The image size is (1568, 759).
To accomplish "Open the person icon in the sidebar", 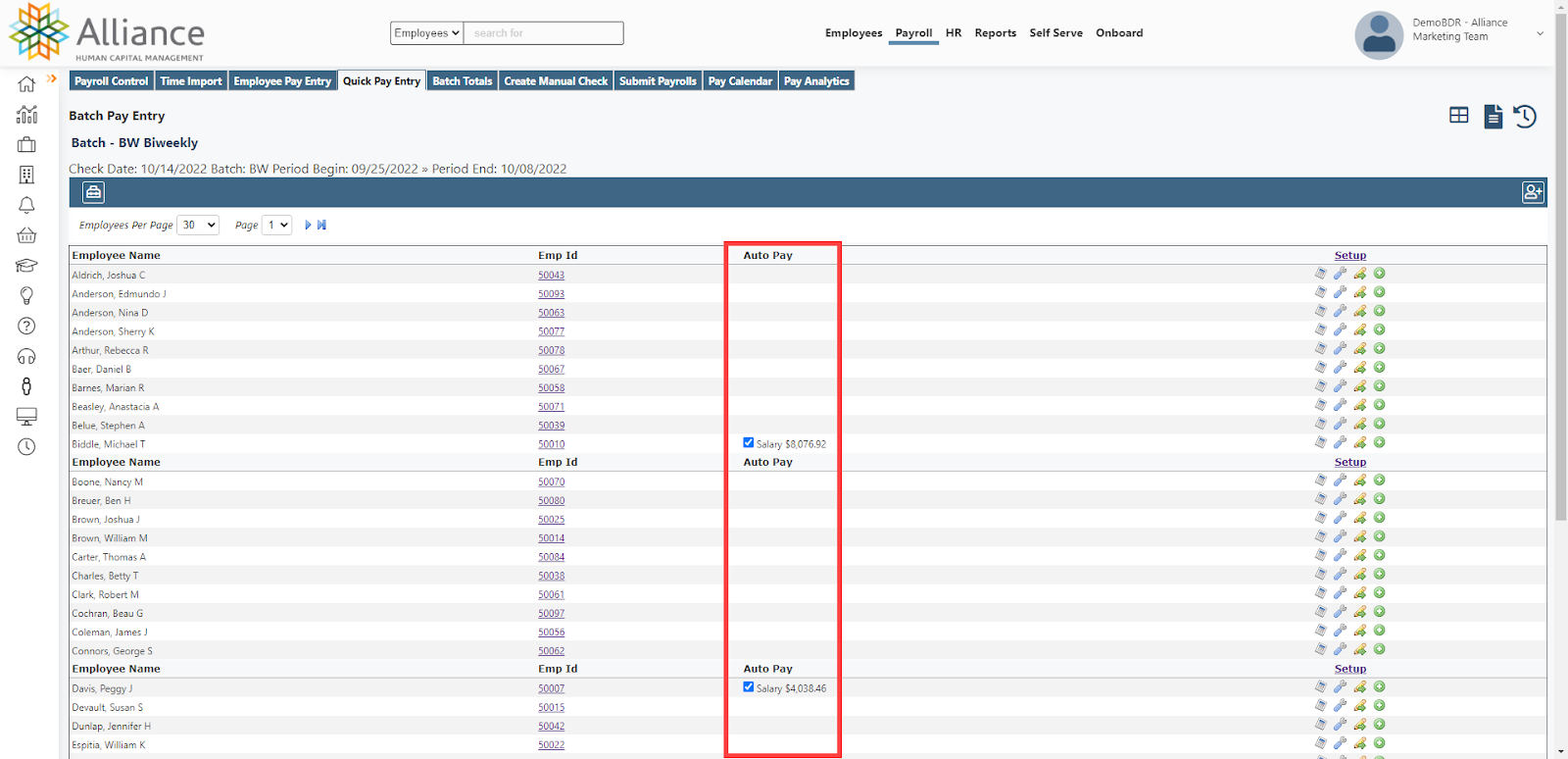I will 26,386.
